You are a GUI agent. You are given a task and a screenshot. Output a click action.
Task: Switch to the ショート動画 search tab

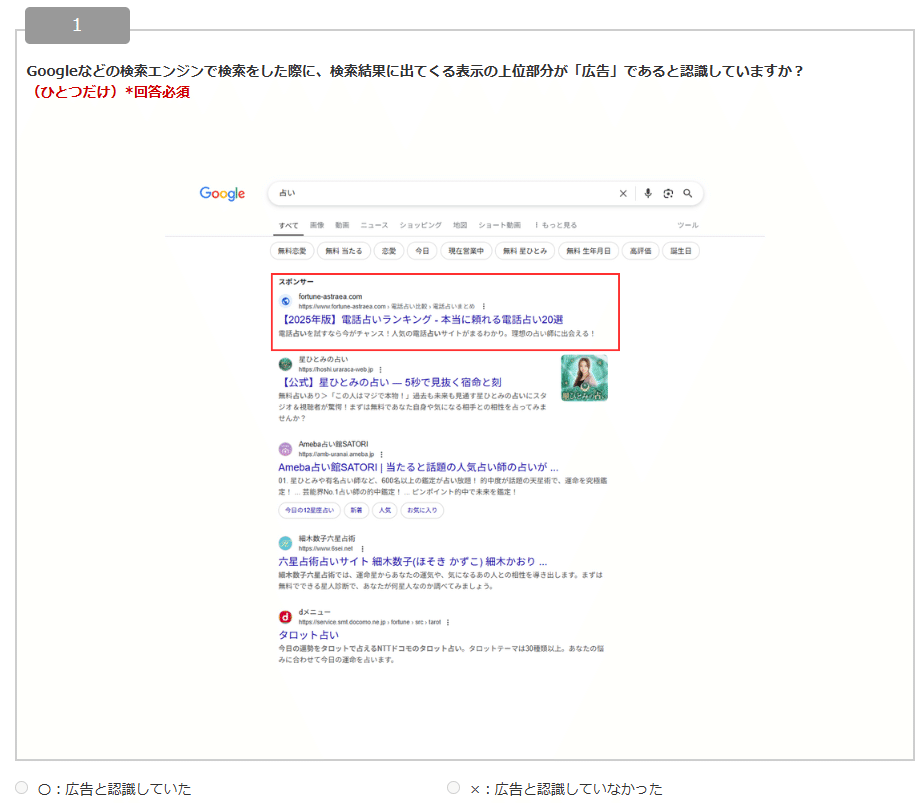[x=499, y=225]
